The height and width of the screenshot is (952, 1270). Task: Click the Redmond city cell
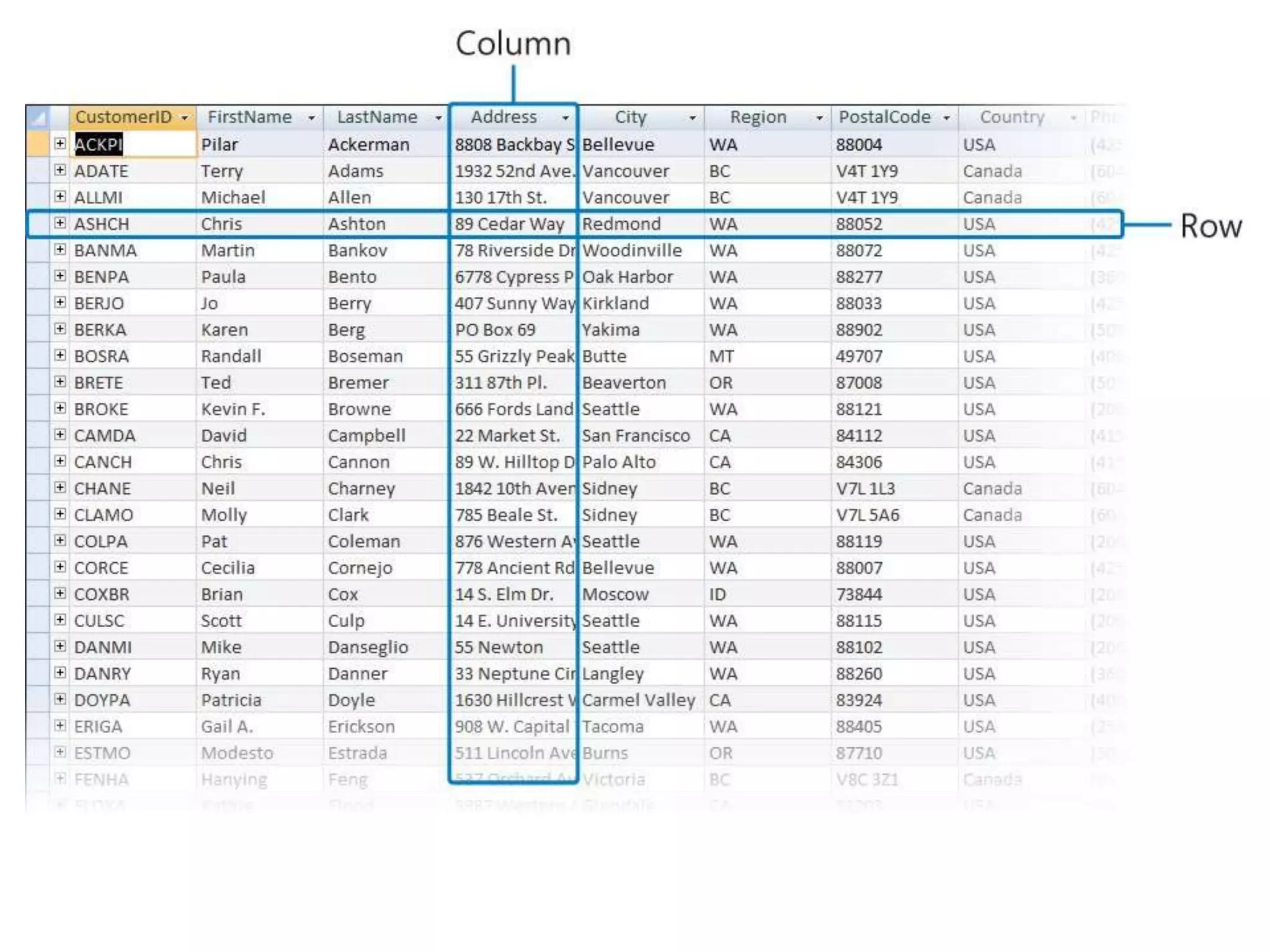[621, 224]
